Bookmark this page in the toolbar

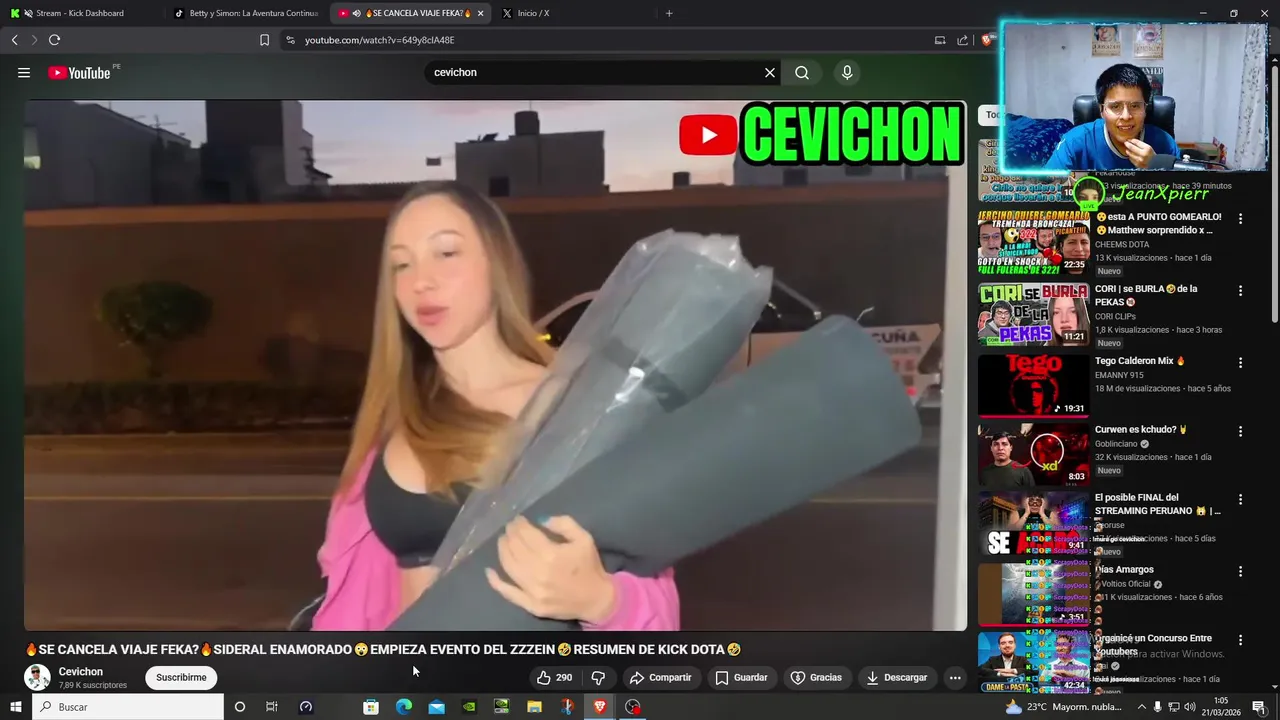264,40
